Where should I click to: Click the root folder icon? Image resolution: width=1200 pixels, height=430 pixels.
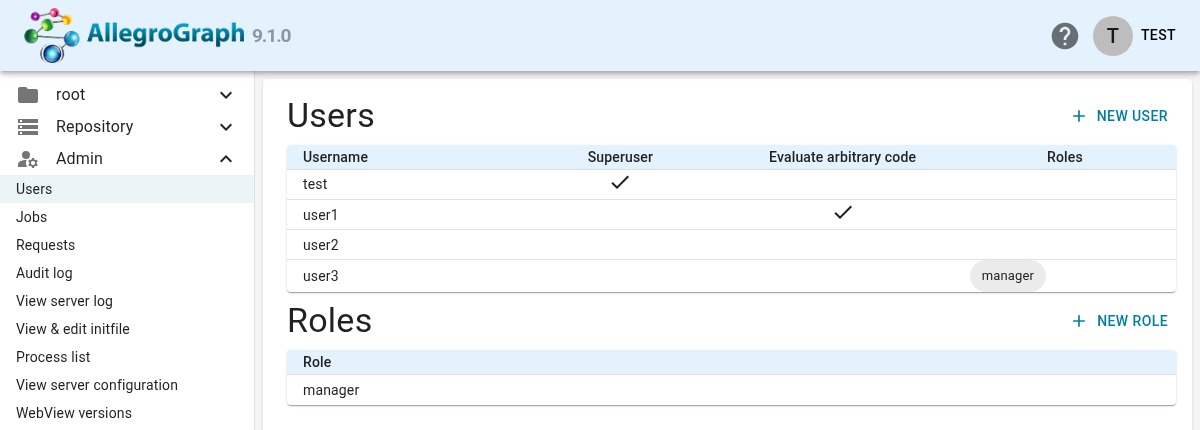coord(28,95)
